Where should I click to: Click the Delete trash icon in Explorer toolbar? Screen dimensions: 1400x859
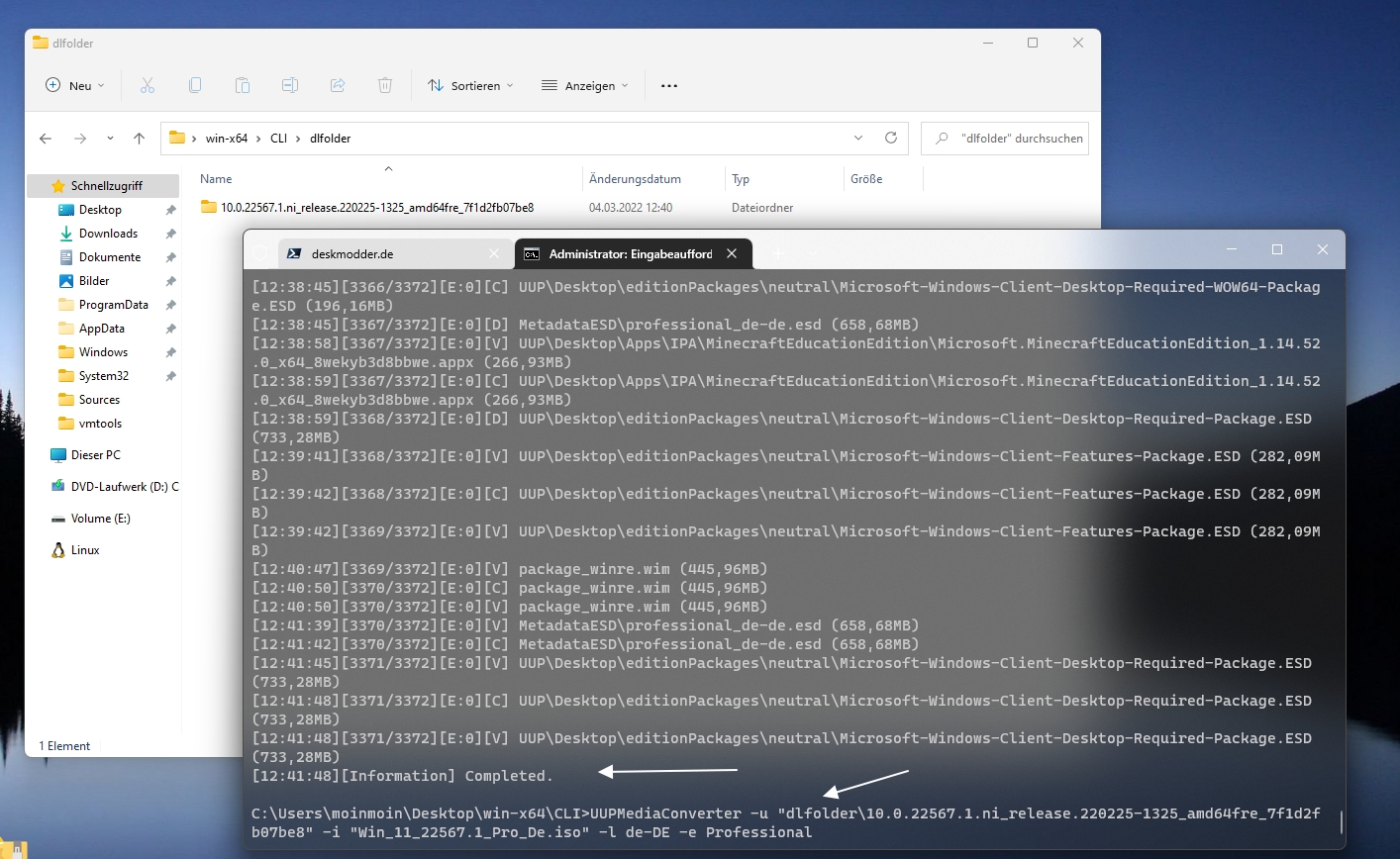(385, 86)
